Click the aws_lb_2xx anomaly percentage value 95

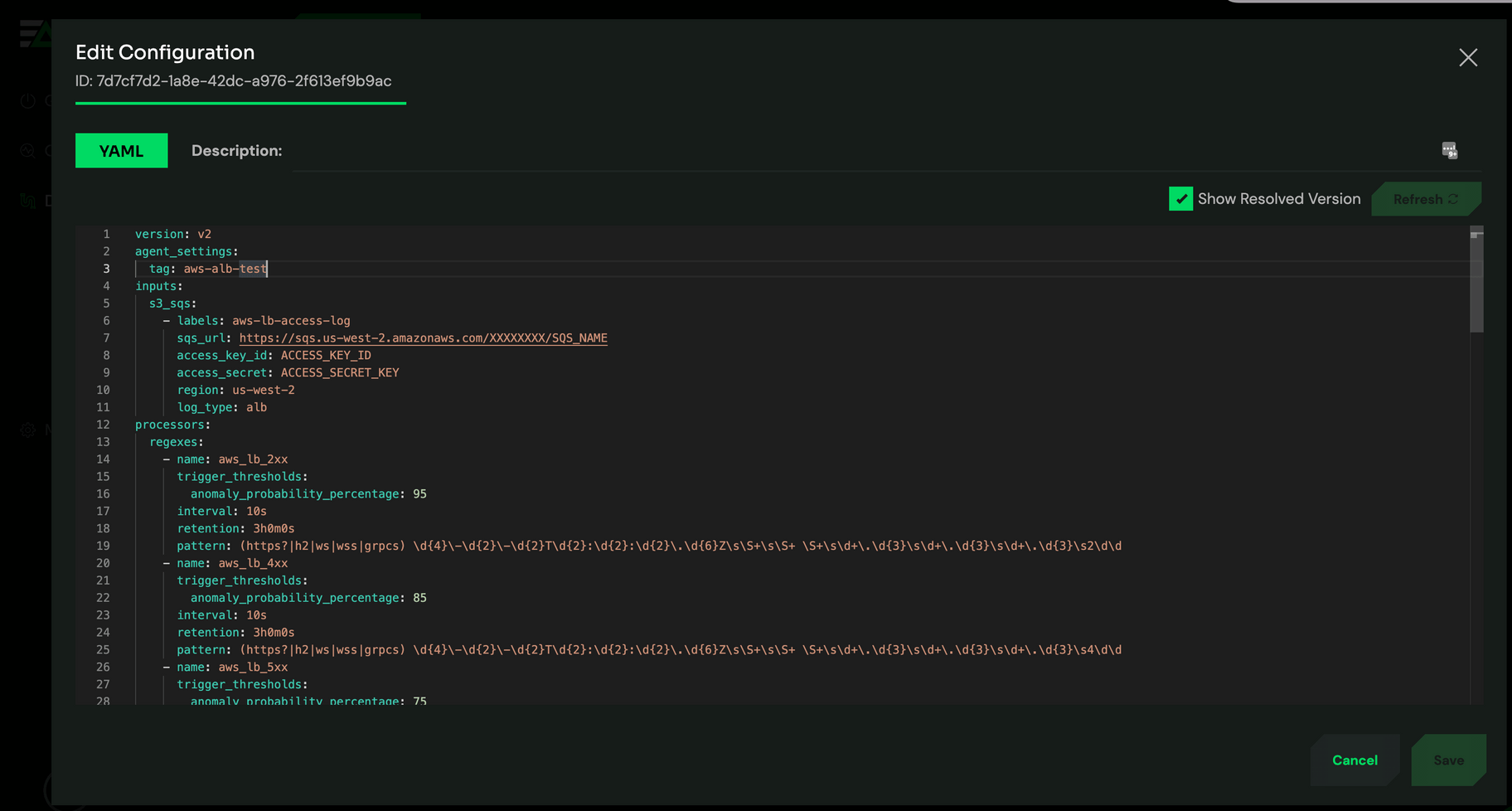tap(420, 494)
